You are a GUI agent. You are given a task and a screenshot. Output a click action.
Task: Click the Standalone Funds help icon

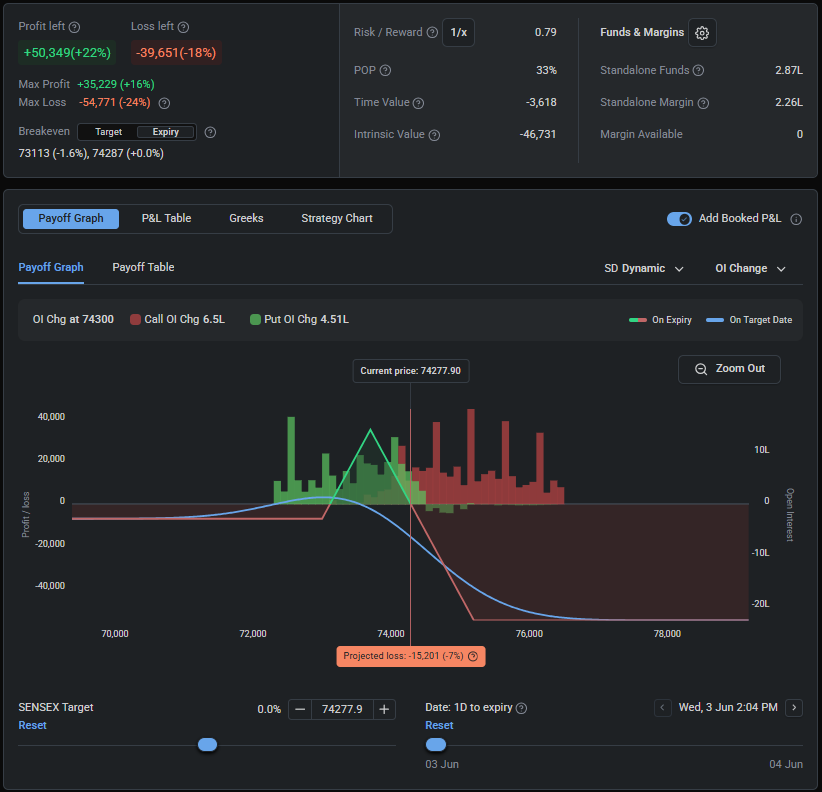(x=698, y=70)
